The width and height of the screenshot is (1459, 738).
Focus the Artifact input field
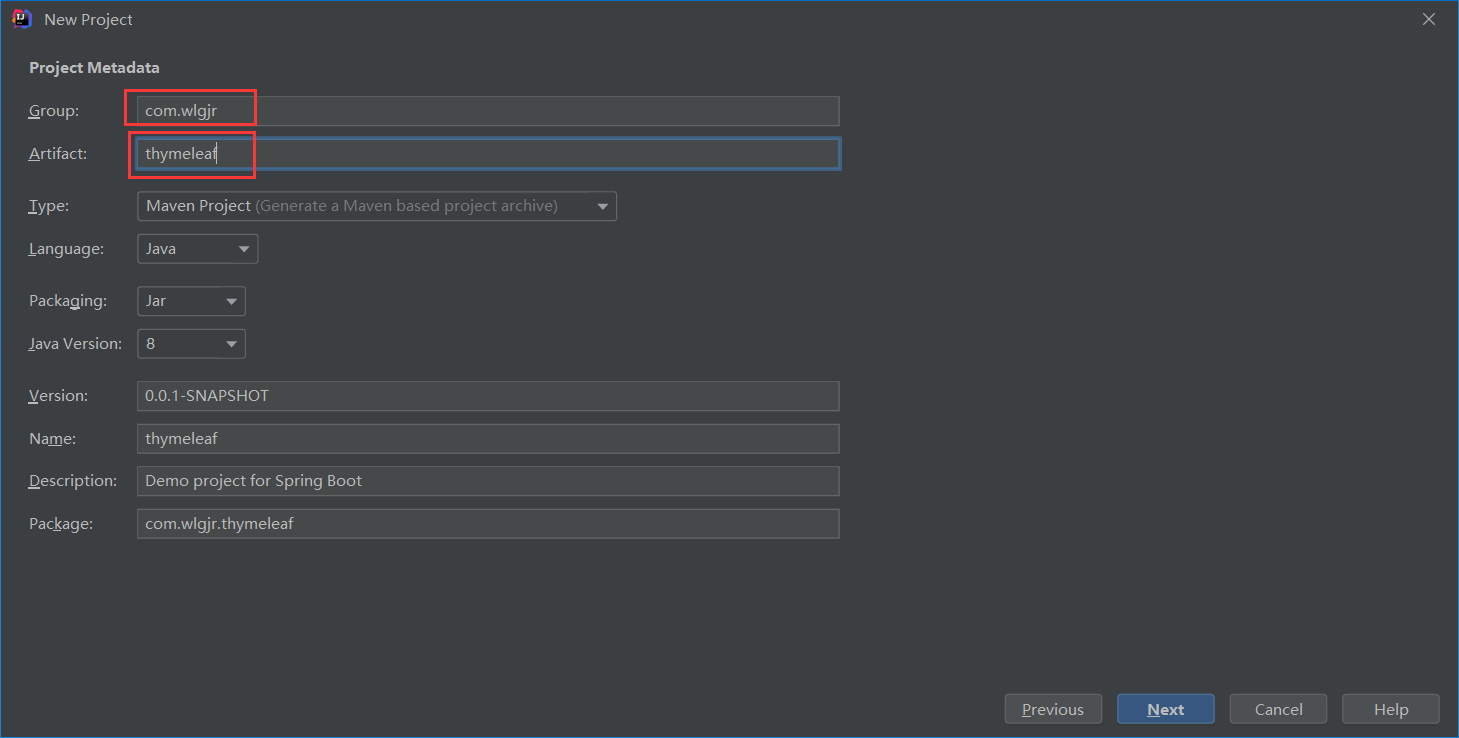coord(488,154)
